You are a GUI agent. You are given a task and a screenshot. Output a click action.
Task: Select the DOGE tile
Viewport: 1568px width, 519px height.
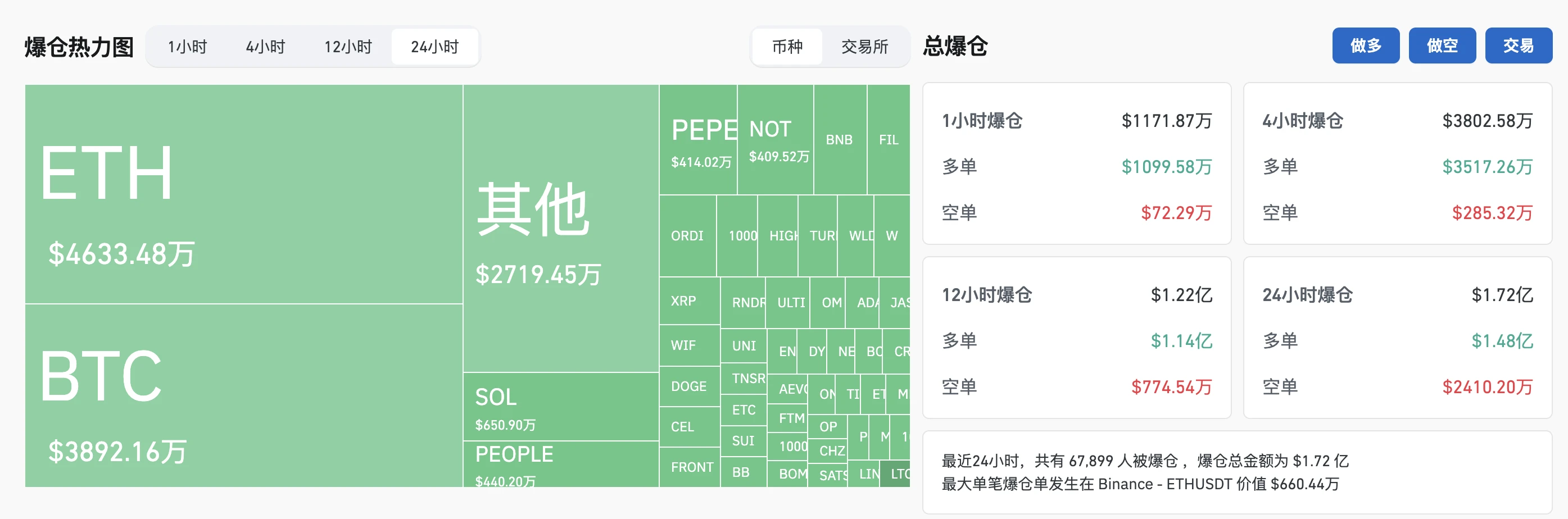pyautogui.click(x=689, y=386)
